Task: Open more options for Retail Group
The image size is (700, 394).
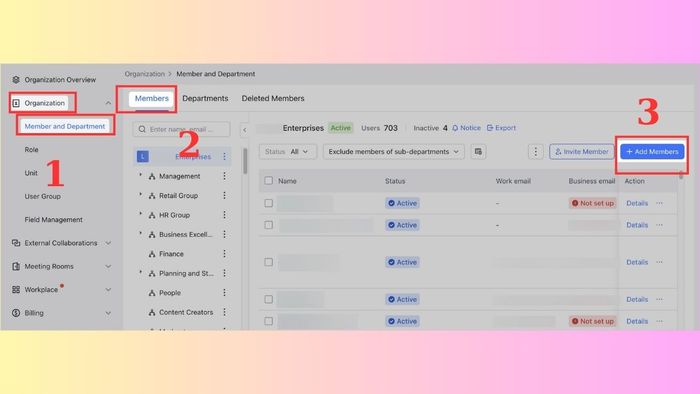Action: [x=225, y=195]
